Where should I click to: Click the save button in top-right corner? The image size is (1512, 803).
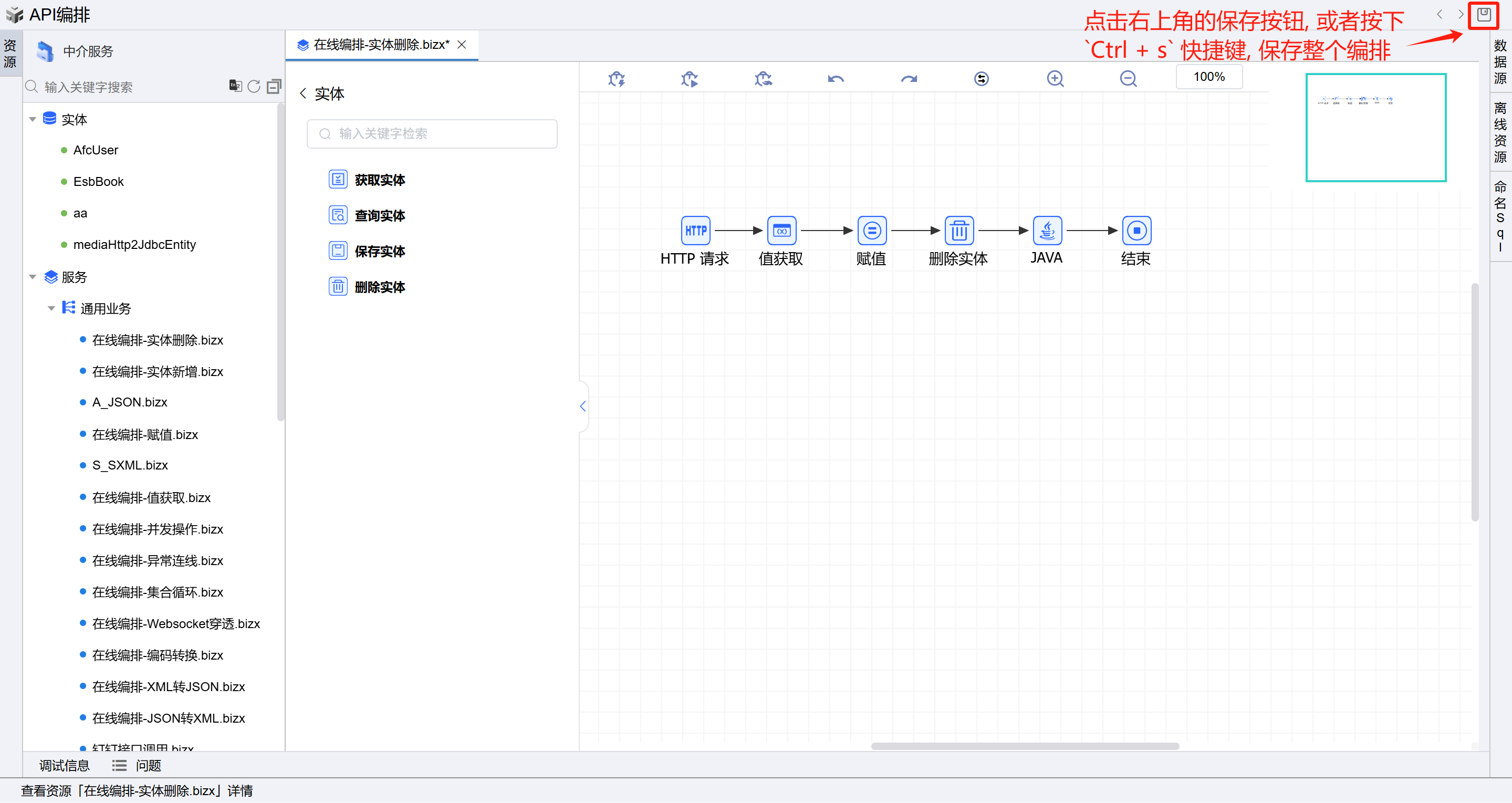(x=1483, y=15)
